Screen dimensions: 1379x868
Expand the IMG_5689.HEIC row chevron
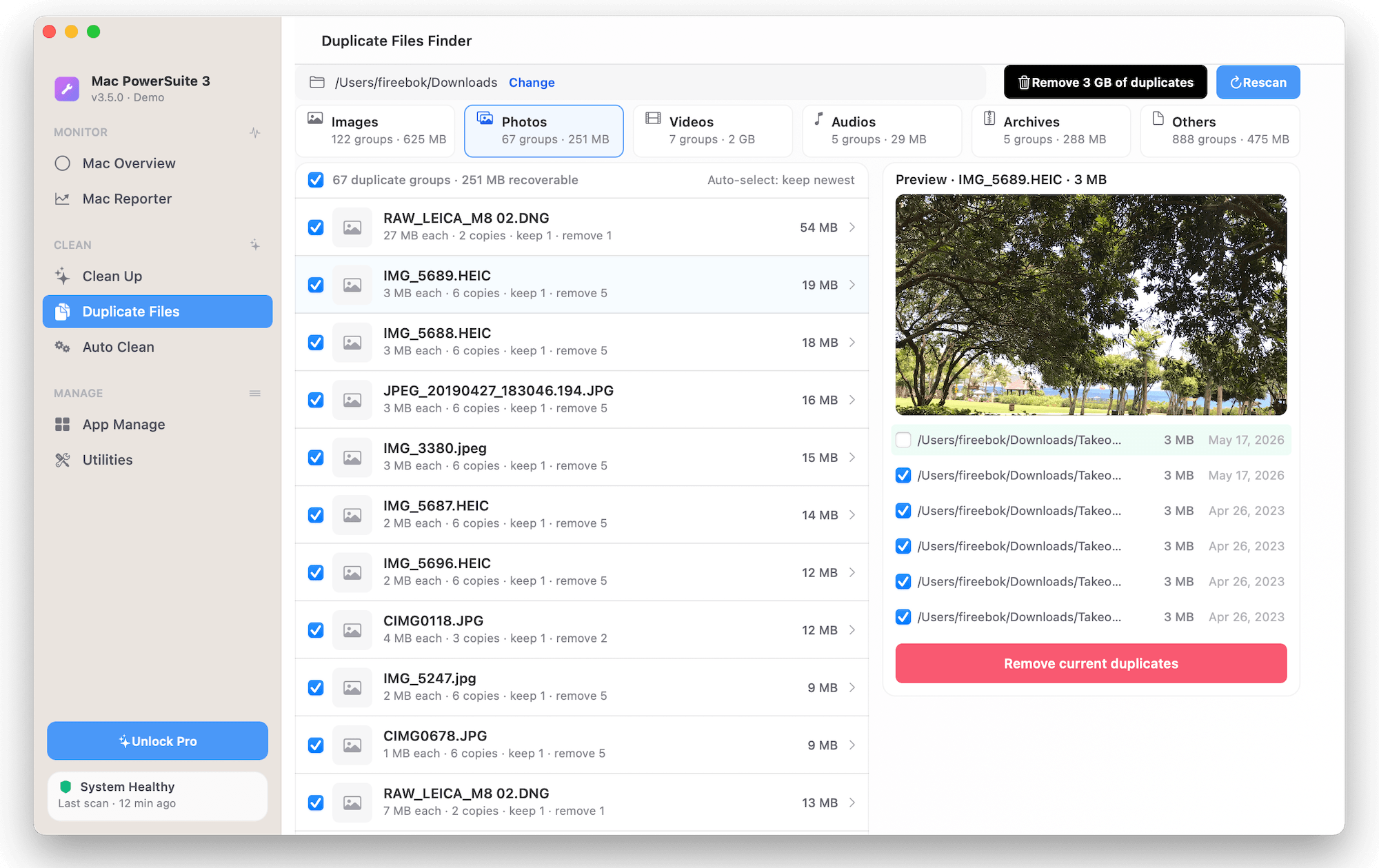click(852, 285)
